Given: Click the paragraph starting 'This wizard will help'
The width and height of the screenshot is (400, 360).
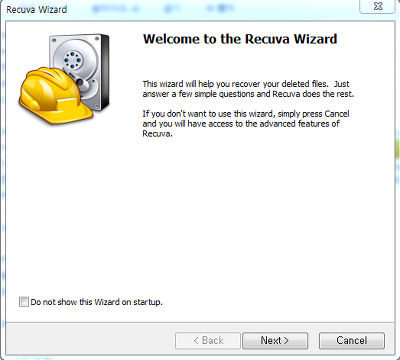Looking at the screenshot, I should pyautogui.click(x=248, y=89).
